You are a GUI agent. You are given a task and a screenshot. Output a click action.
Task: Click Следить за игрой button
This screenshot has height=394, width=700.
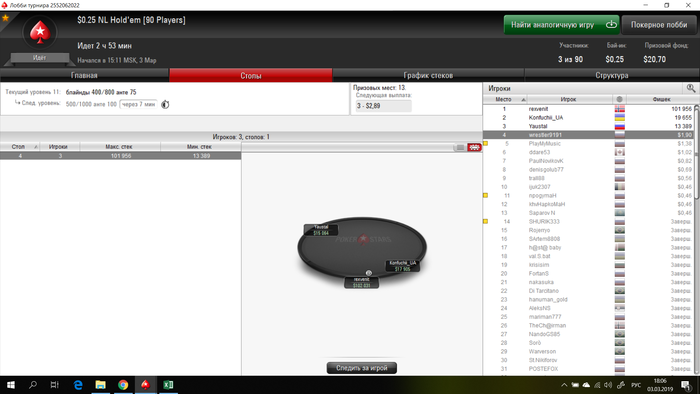click(x=362, y=368)
